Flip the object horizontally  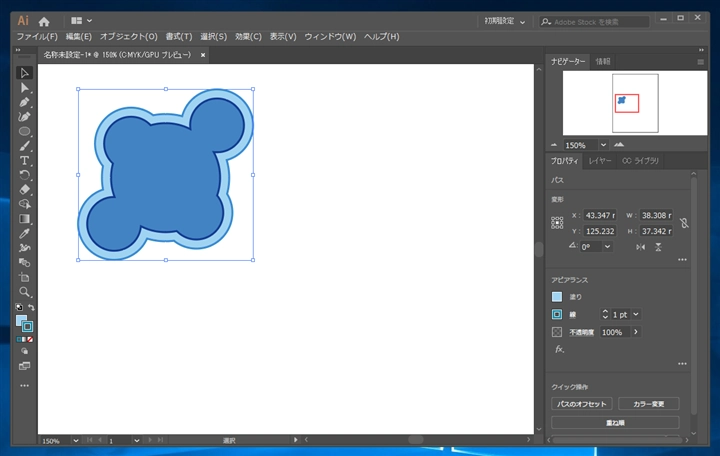click(641, 247)
